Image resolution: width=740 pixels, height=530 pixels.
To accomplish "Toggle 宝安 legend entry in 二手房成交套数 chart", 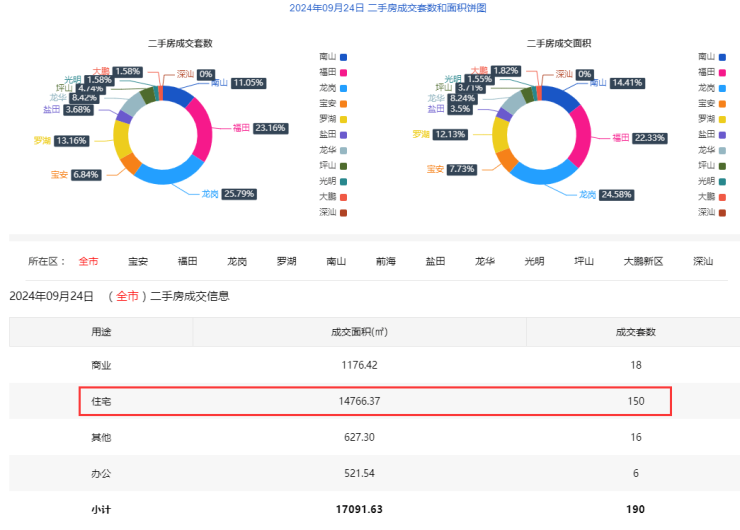I will [x=333, y=104].
